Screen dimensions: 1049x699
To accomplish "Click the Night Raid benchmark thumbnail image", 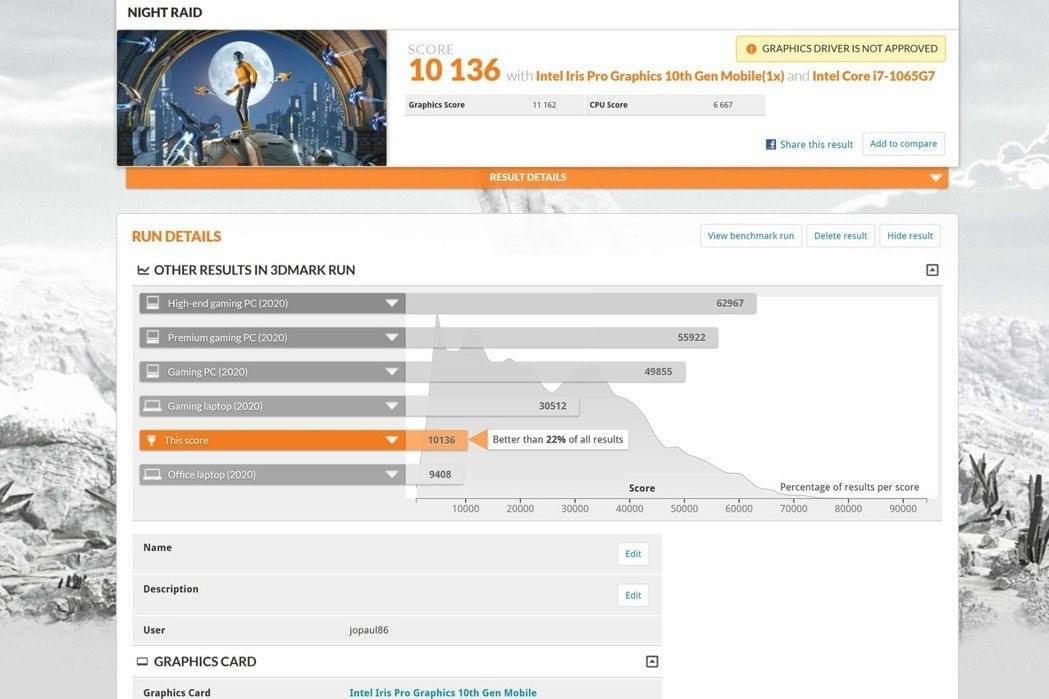I will click(252, 98).
